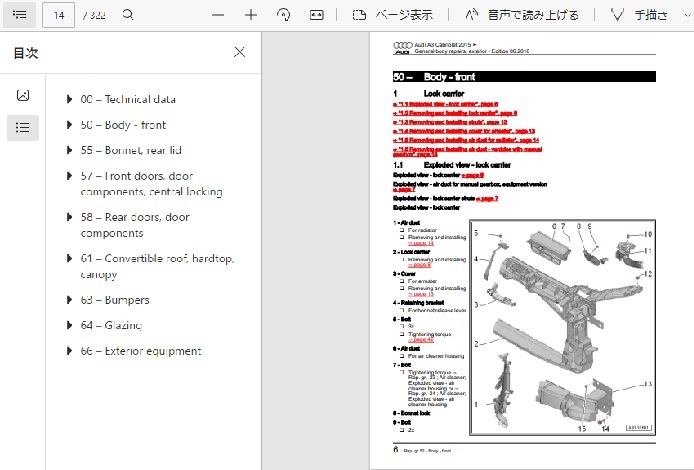Select the outline list view icon
The image size is (694, 470).
[23, 127]
